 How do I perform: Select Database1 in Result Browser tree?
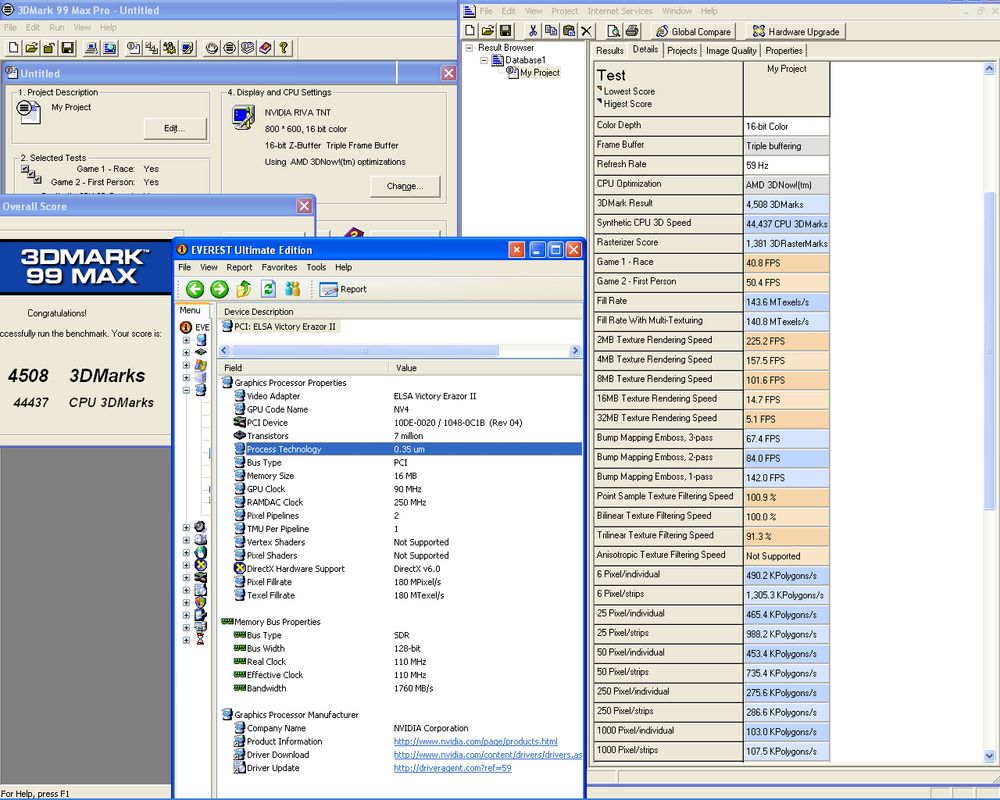click(525, 60)
